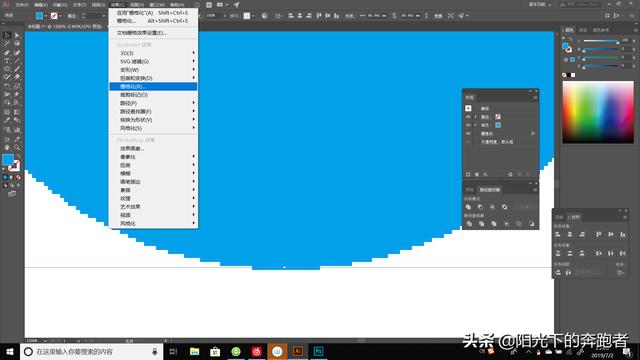The width and height of the screenshot is (640, 360).
Task: Open fill color dropdown in control bar
Action: click(45, 16)
